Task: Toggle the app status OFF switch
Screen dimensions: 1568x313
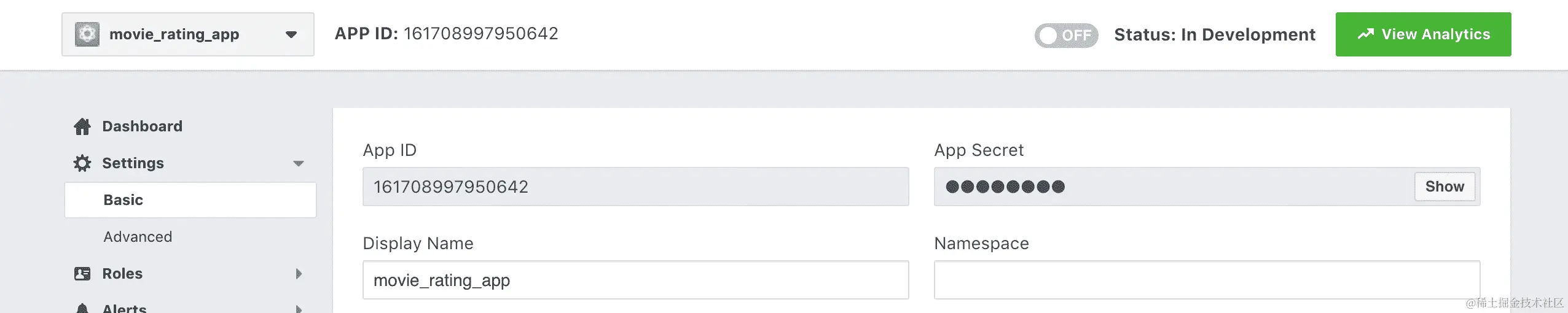Action: pyautogui.click(x=1066, y=35)
